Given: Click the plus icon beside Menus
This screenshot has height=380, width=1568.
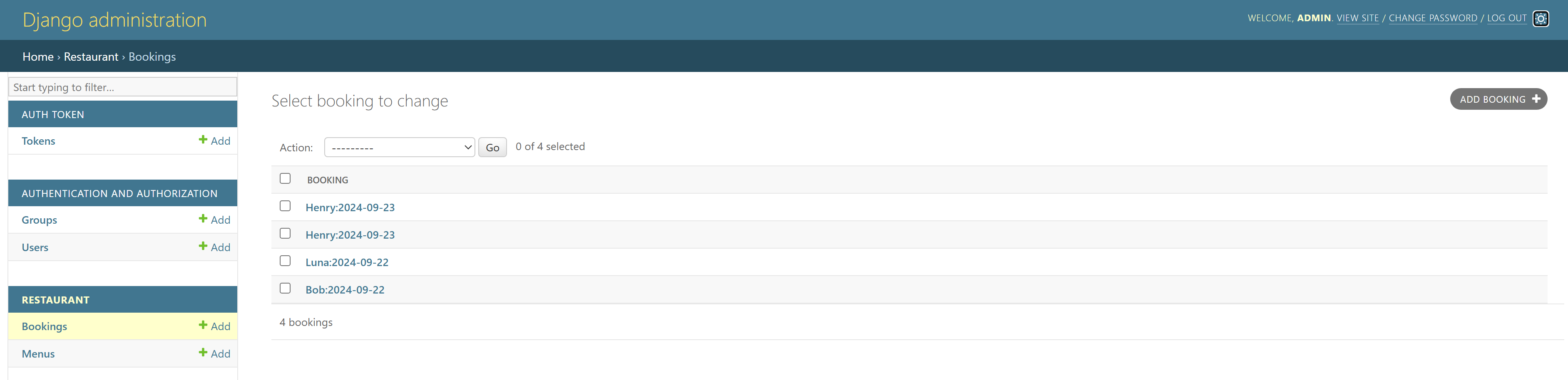Looking at the screenshot, I should pos(203,353).
